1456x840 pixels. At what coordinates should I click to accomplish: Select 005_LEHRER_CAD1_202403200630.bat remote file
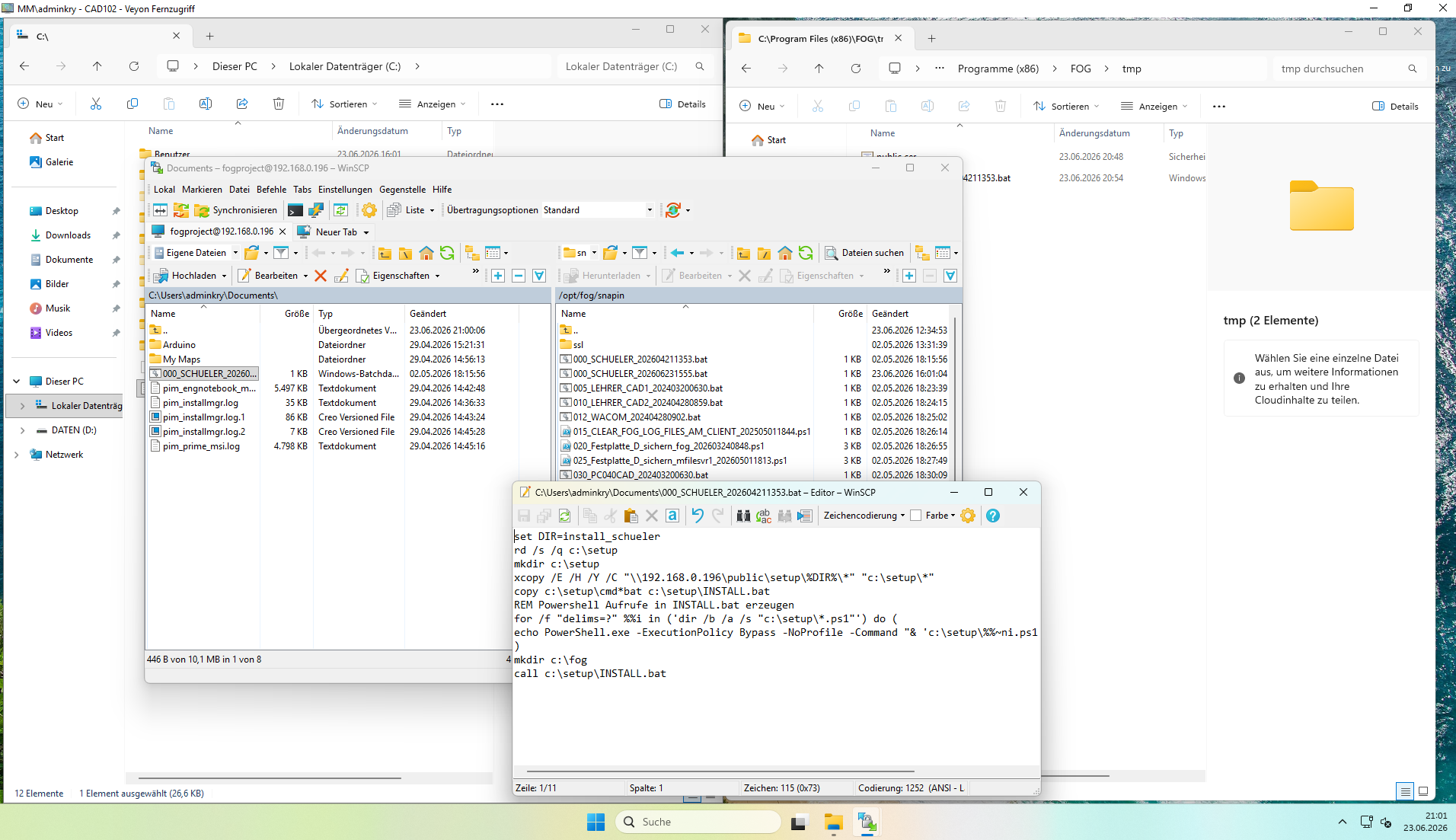[x=647, y=388]
